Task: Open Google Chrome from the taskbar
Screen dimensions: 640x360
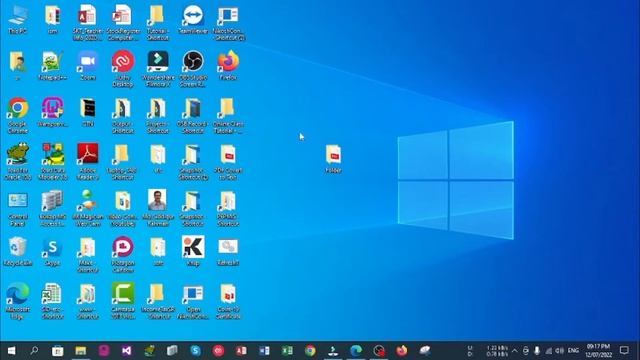Action: [310, 350]
